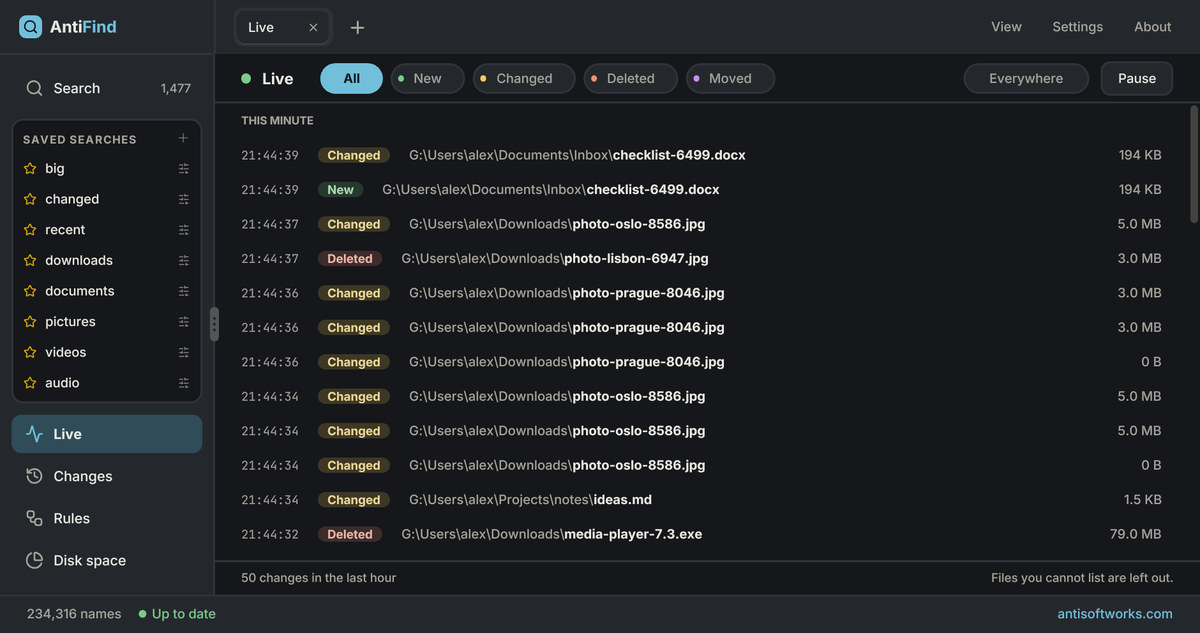Click the 'THIS MINUTE' group header
The image size is (1200, 633).
tap(277, 120)
